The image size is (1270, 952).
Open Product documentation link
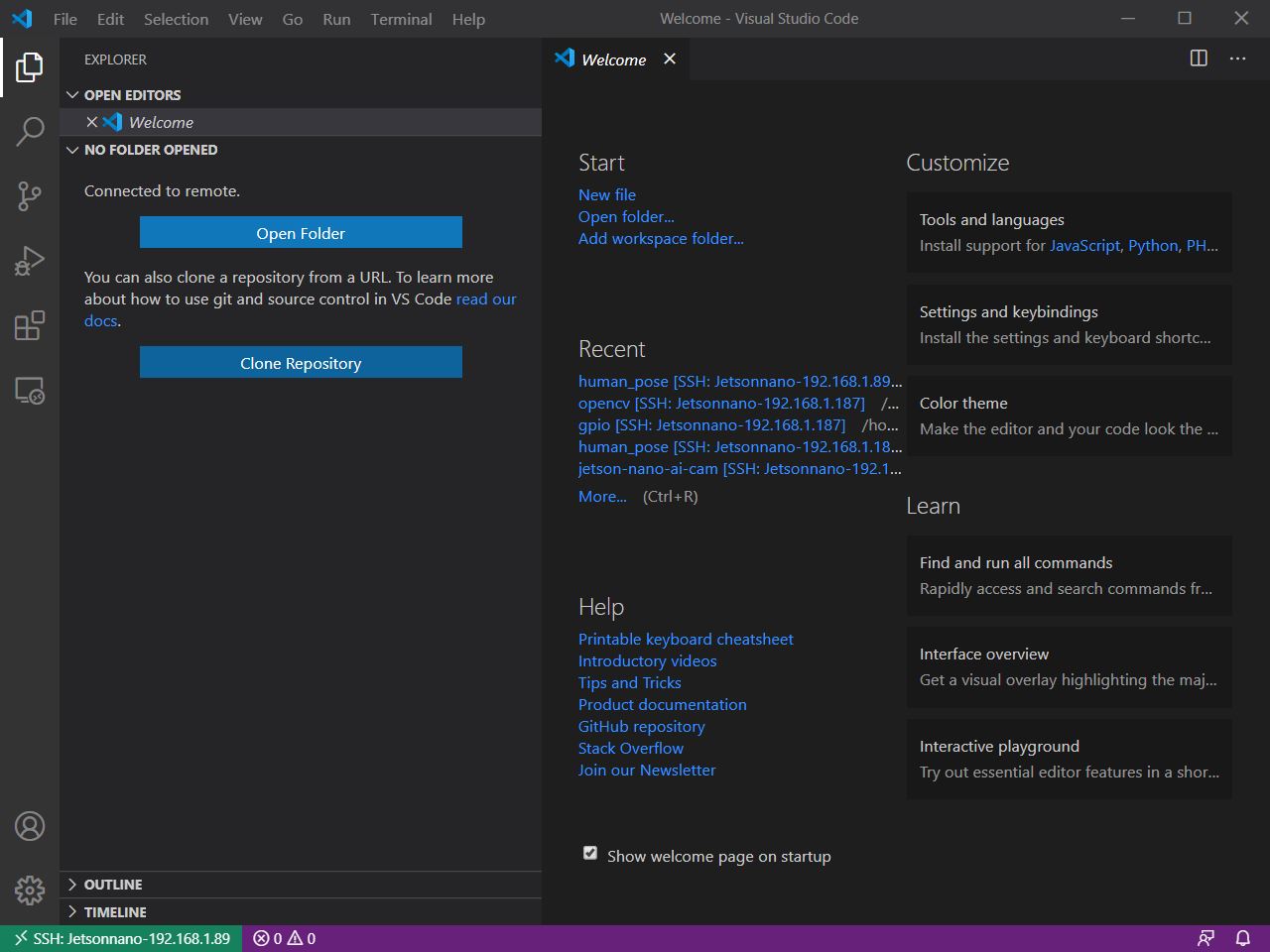[662, 705]
